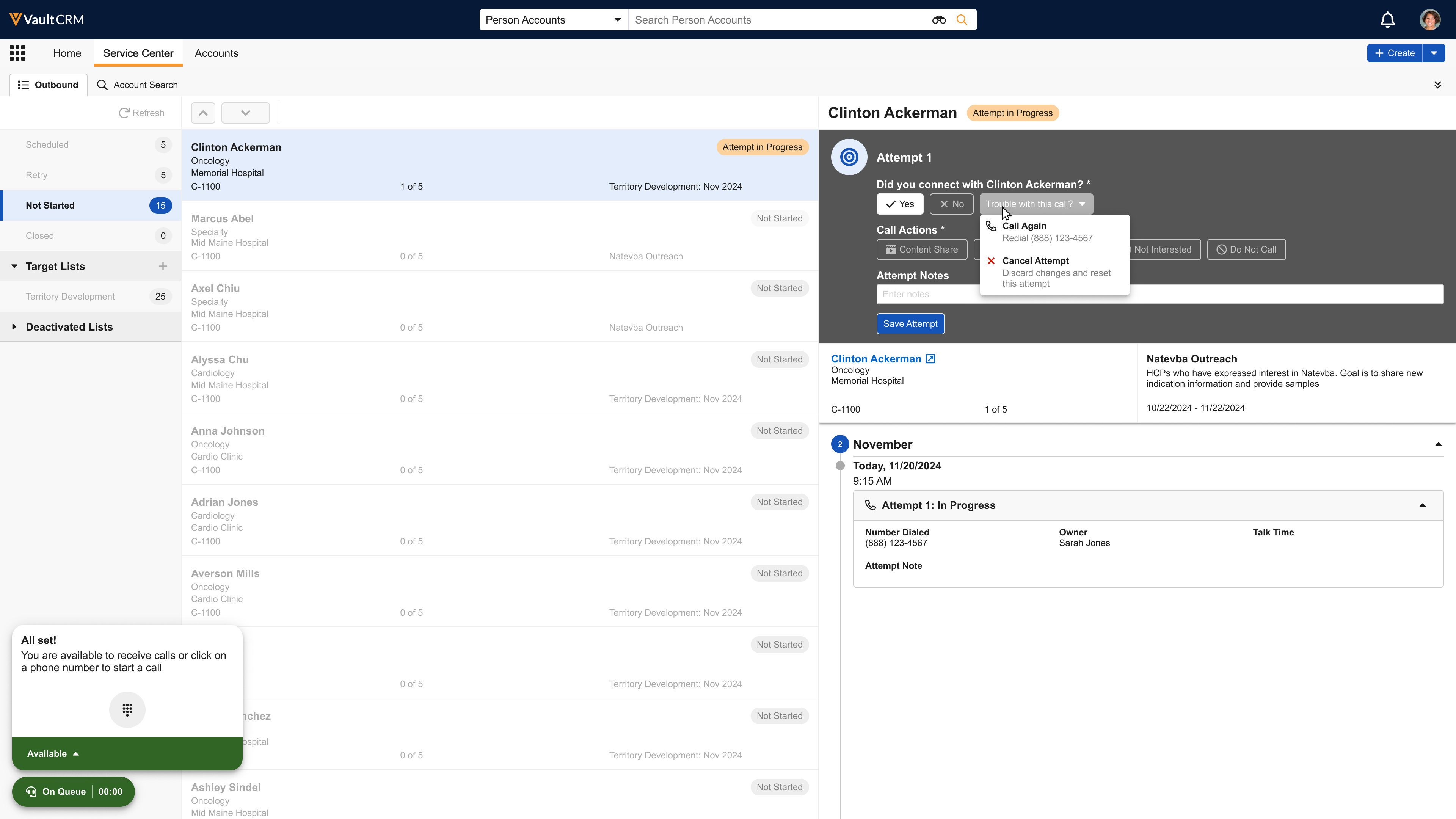Select No for connection question
Screen dimensions: 1456x819
coord(951,204)
